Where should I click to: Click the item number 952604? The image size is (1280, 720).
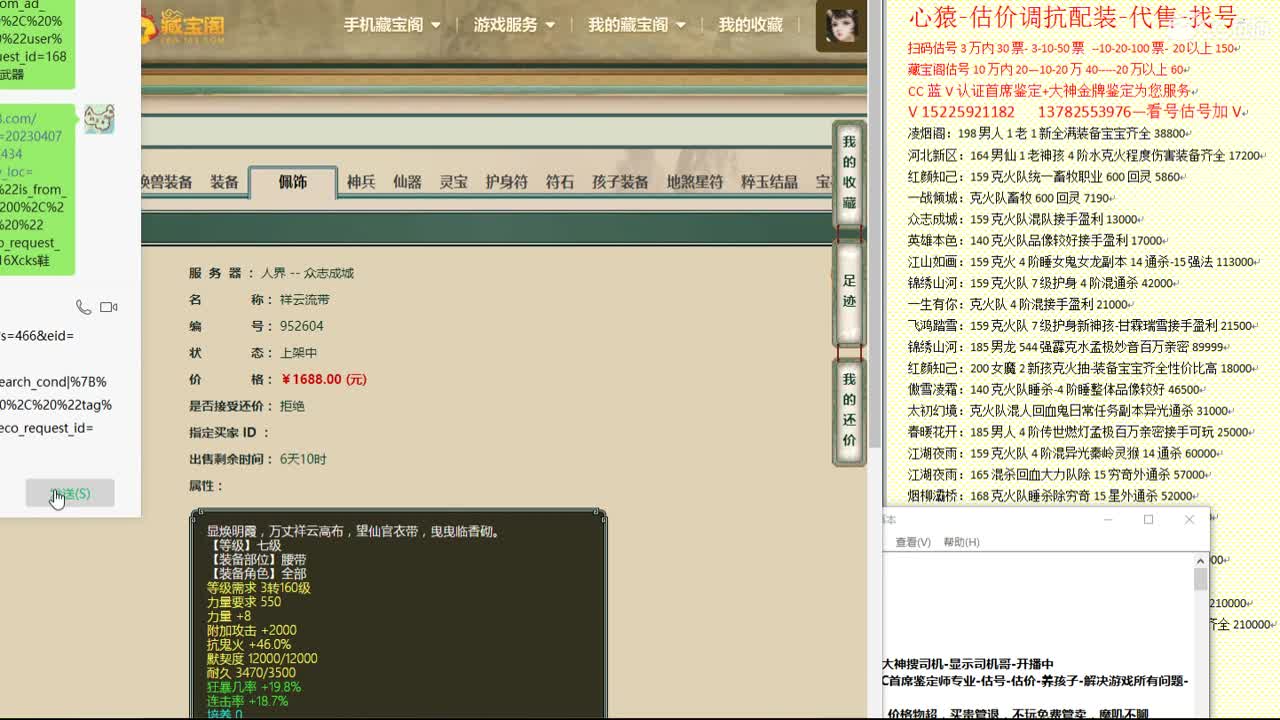(301, 326)
